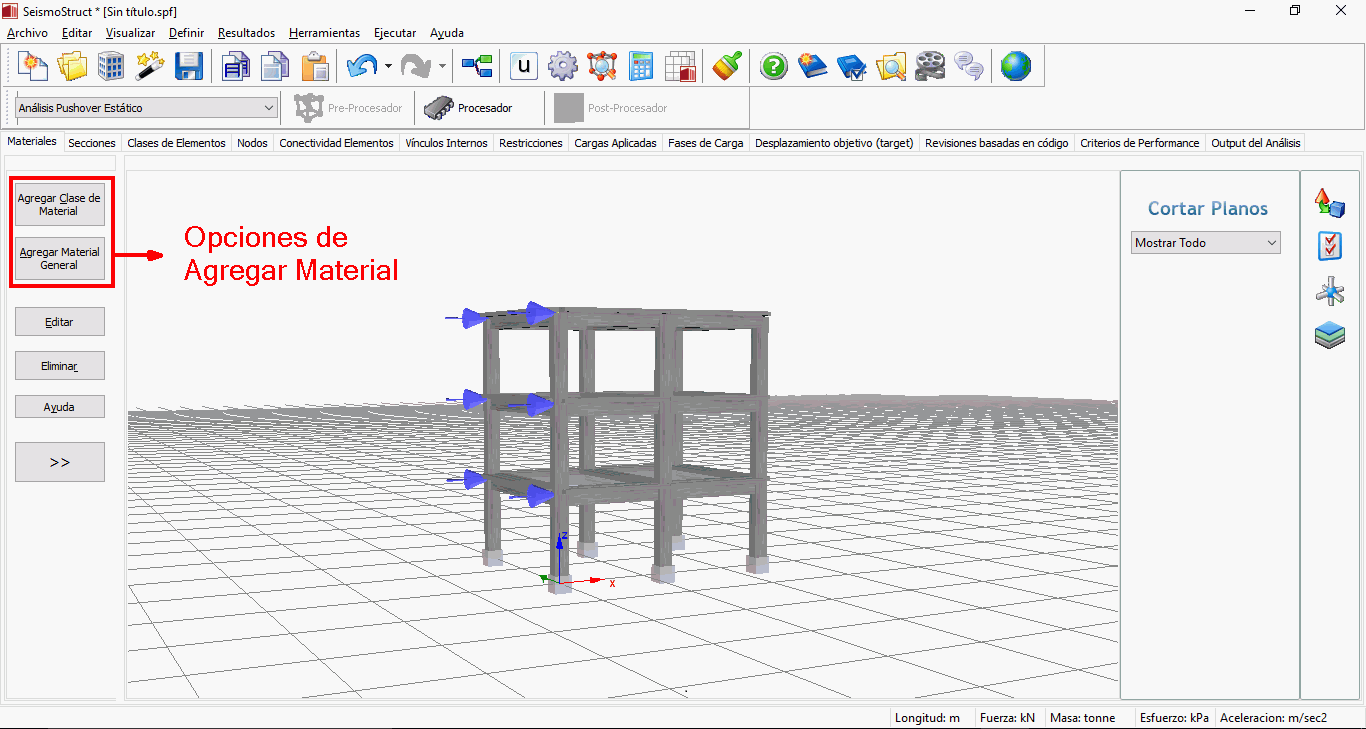Click Agregar Clase de Material button
This screenshot has height=729, width=1366.
coord(59,205)
